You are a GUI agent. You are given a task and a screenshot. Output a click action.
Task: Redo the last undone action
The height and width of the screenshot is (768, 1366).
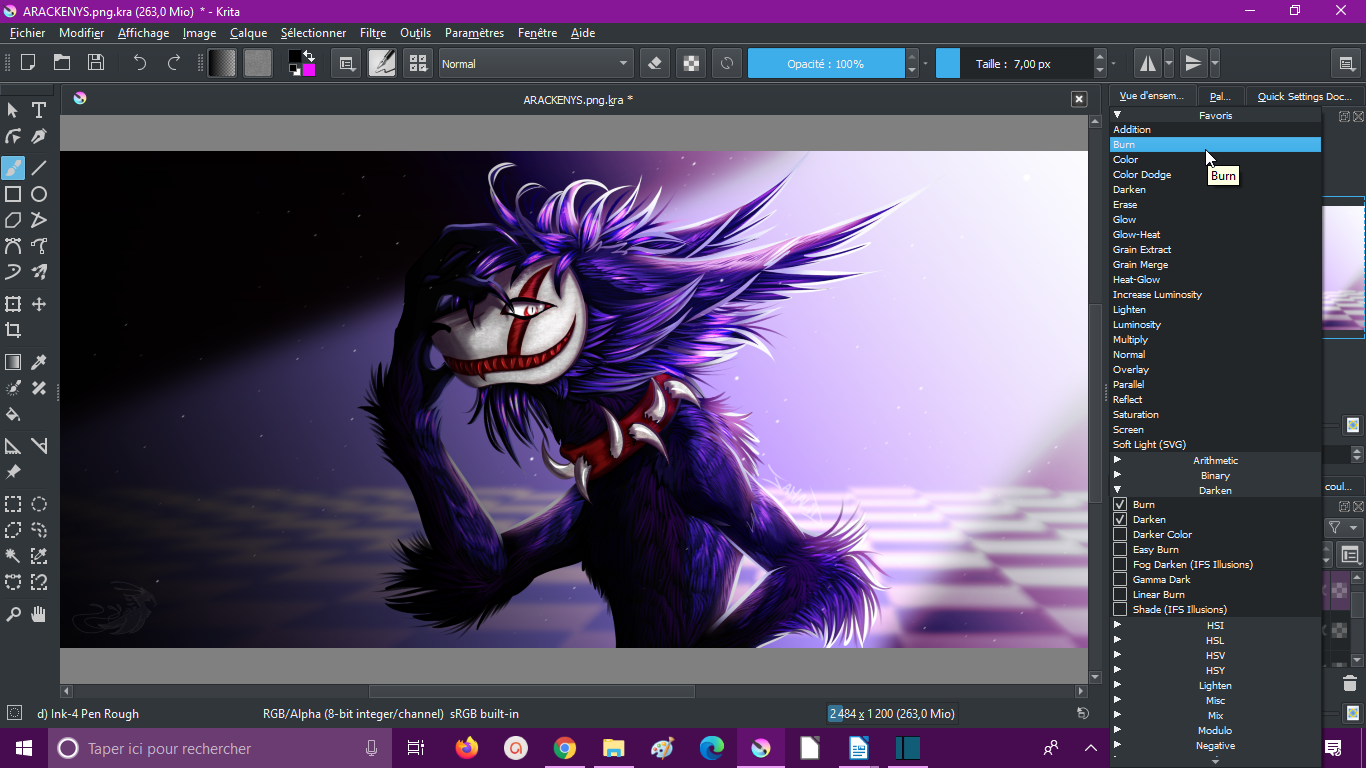174,63
